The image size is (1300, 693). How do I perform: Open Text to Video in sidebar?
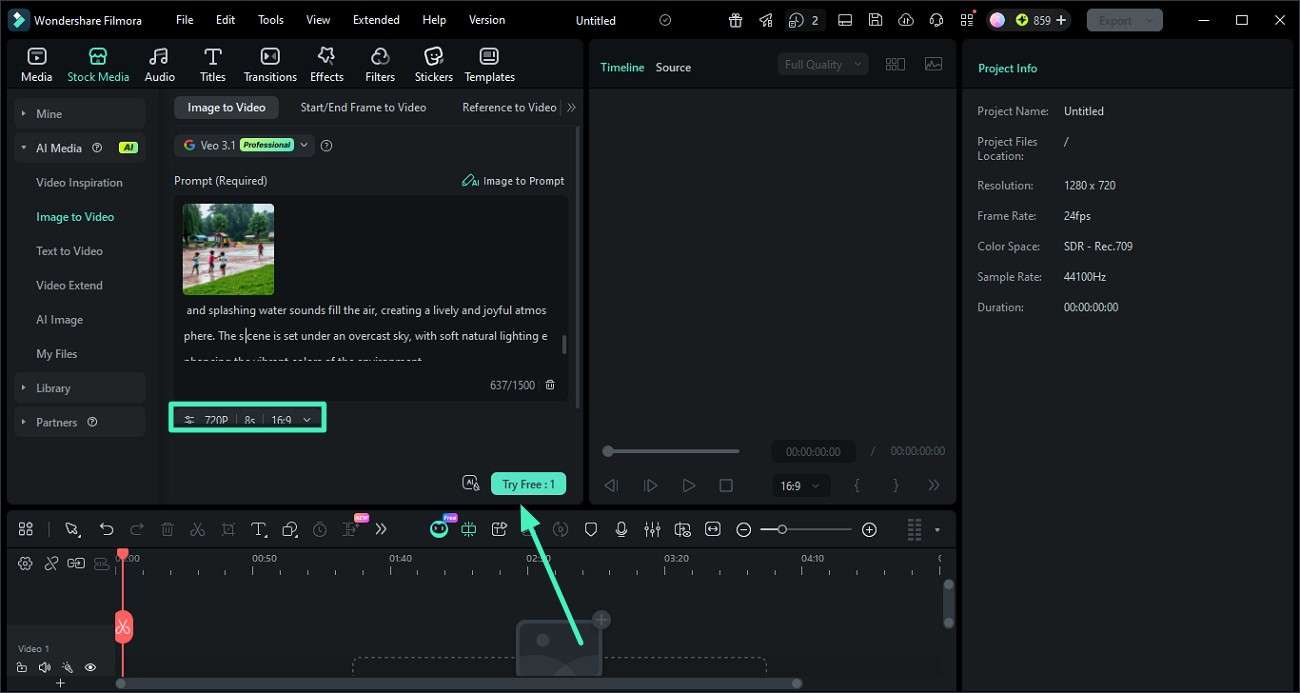click(69, 251)
